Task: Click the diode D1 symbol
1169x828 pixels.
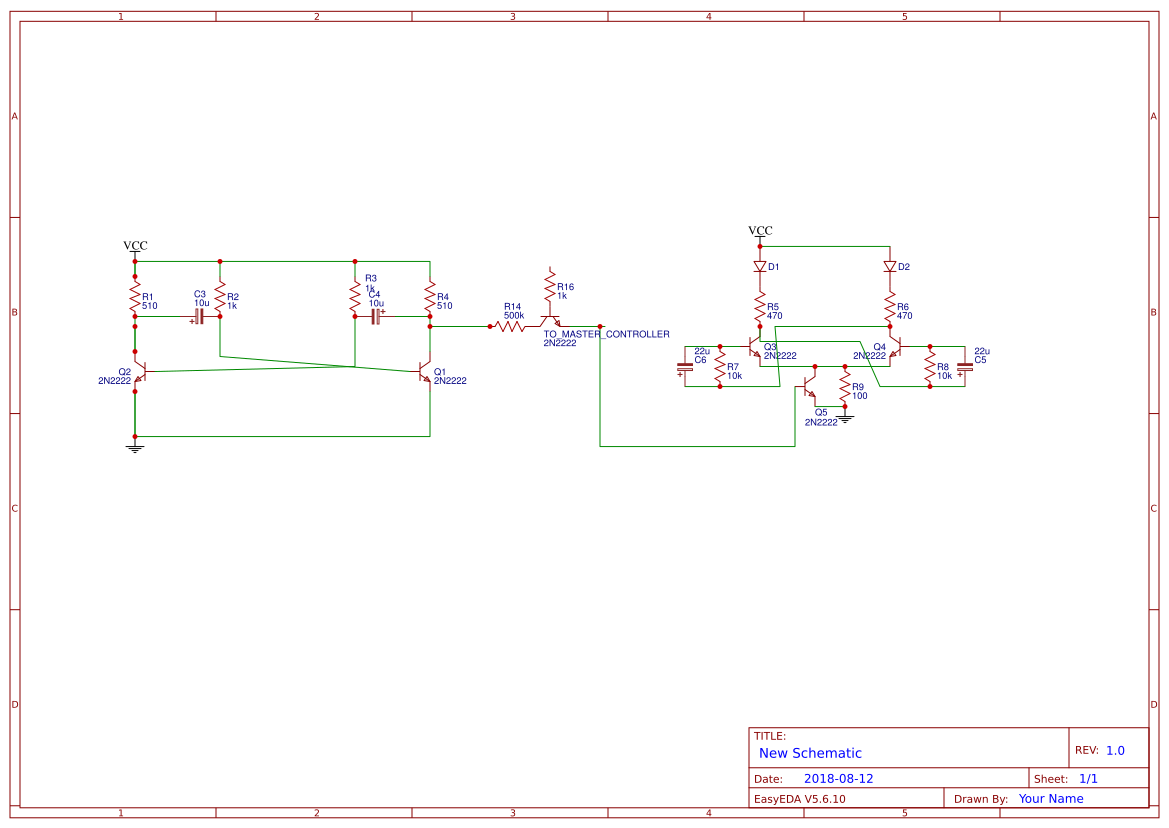Action: pos(759,267)
